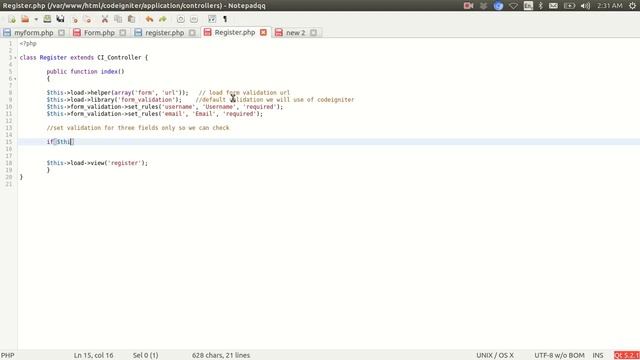Click the 'Sel 0 (1)' status text
Image resolution: width=640 pixels, height=360 pixels.
click(145, 355)
